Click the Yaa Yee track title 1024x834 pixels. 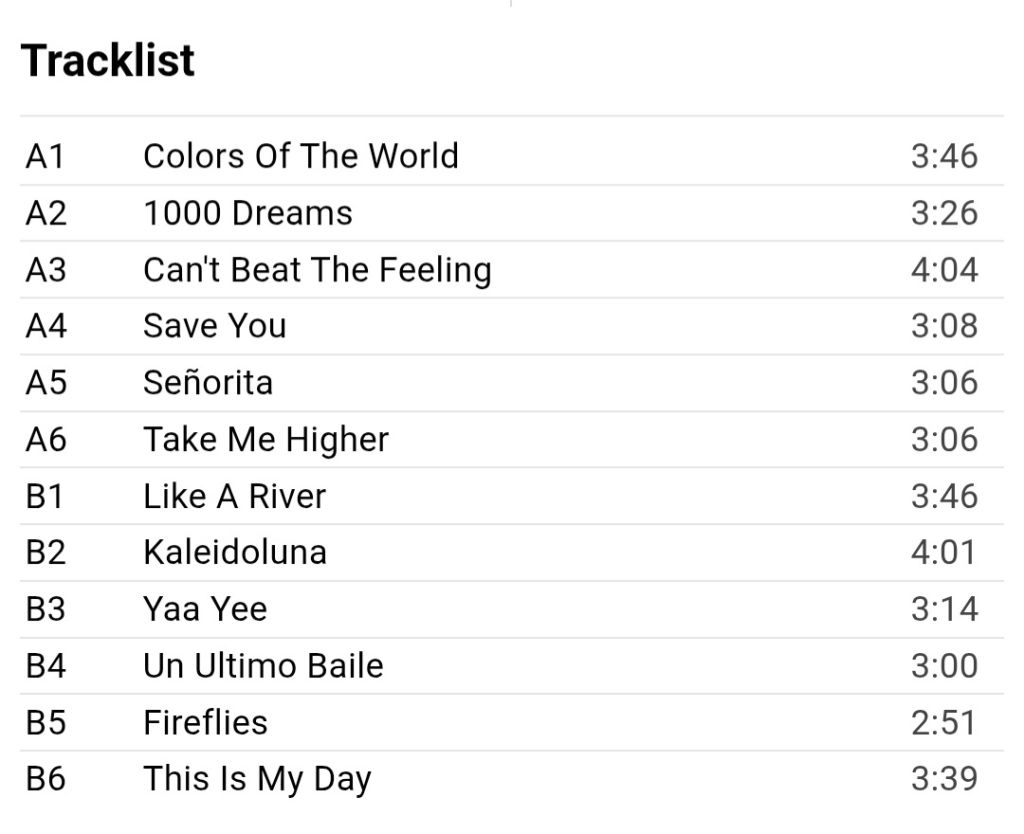click(205, 609)
